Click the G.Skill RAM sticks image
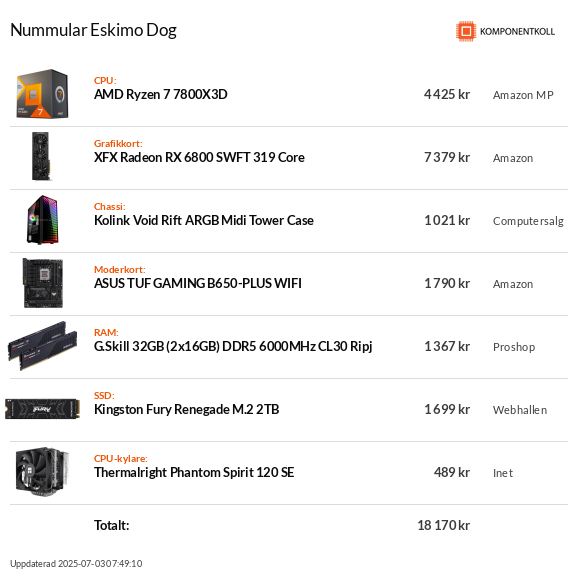 [x=43, y=346]
